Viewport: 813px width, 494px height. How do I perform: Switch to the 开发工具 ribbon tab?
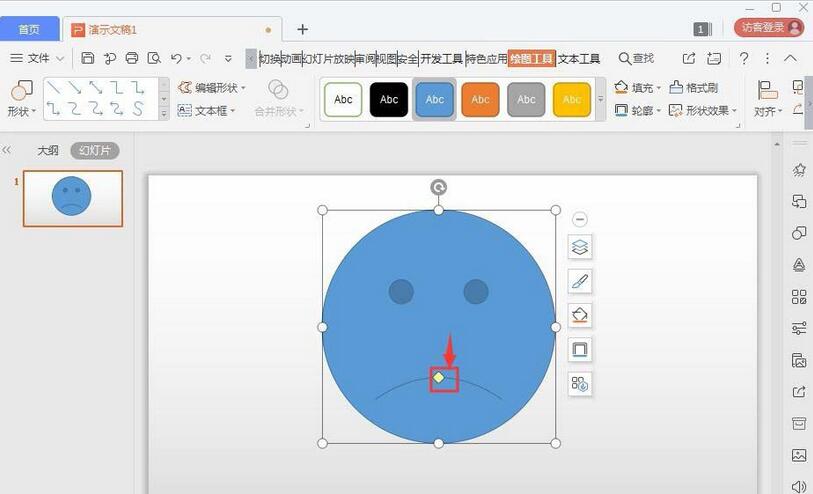click(441, 59)
